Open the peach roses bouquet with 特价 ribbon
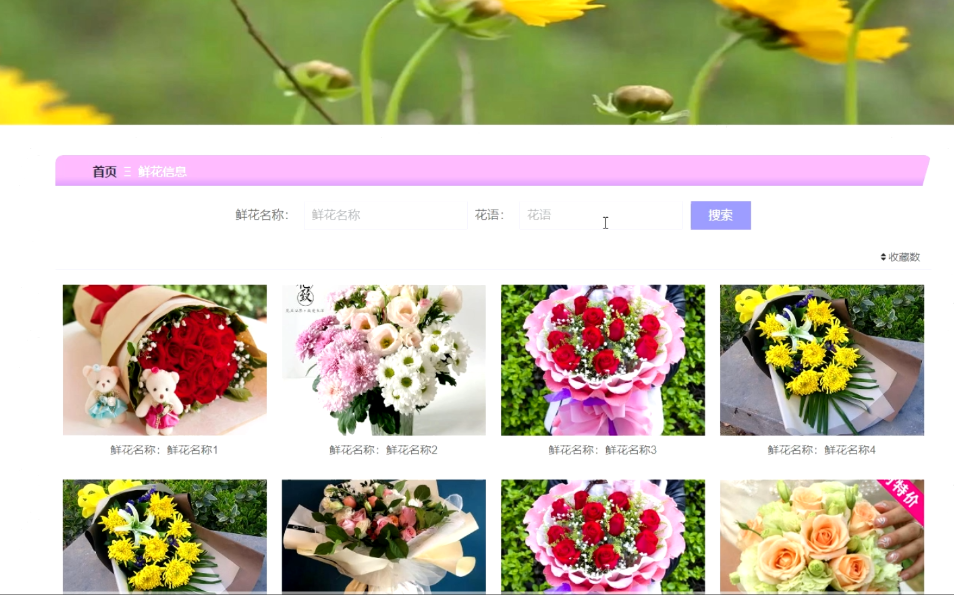 click(822, 536)
